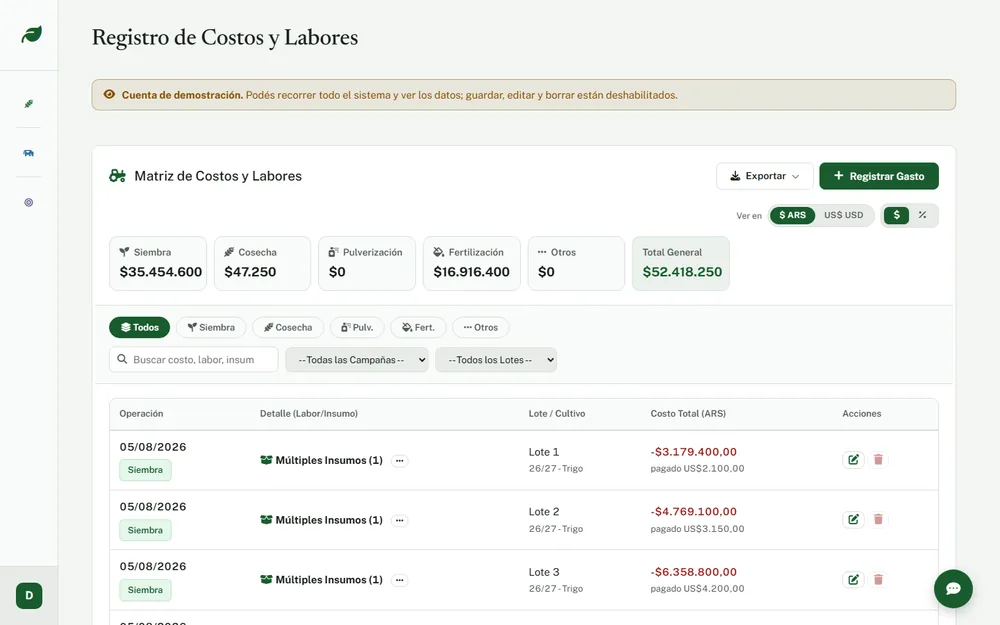This screenshot has height=625, width=1000.
Task: Click the Total General card
Action: [680, 263]
